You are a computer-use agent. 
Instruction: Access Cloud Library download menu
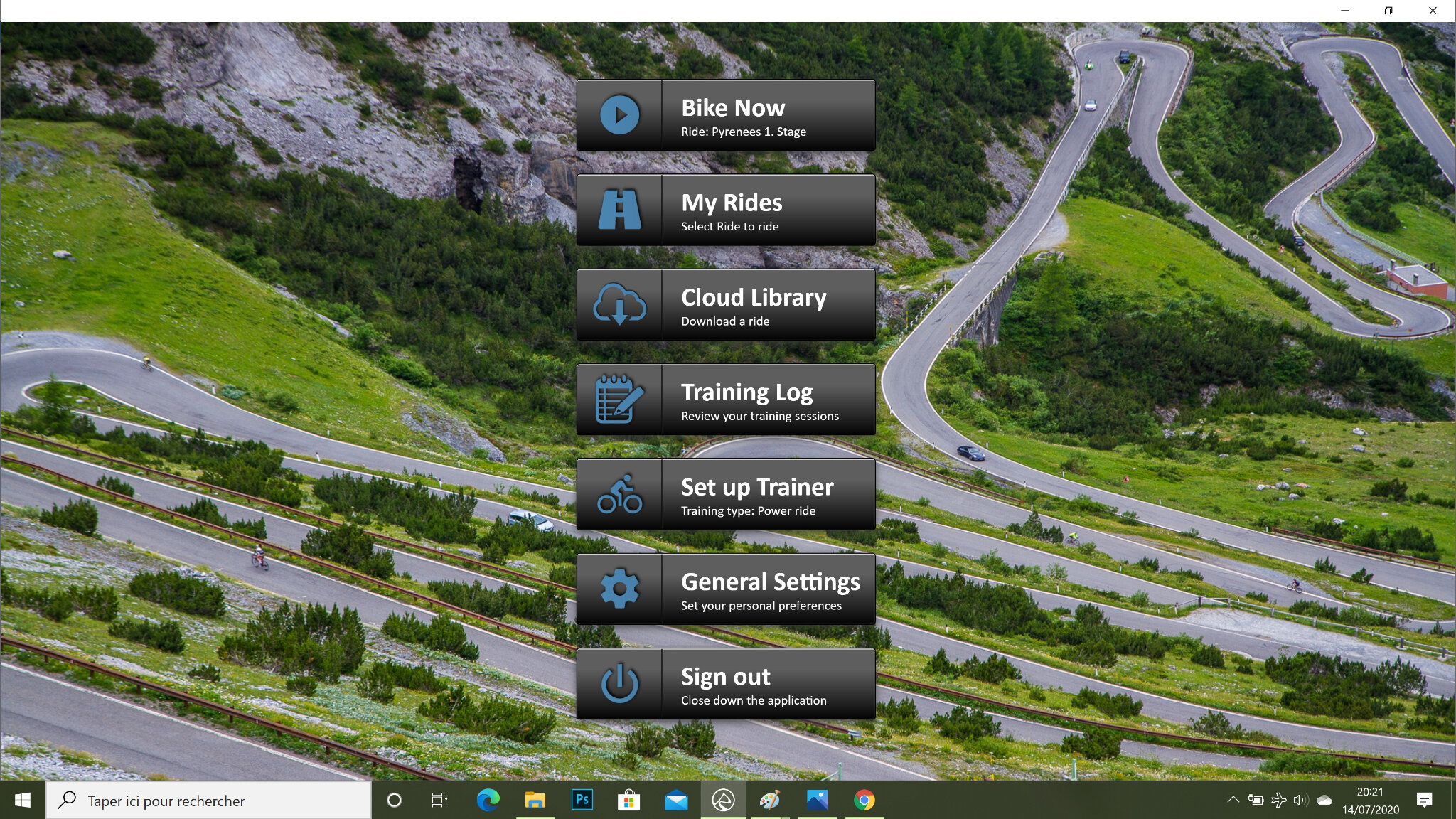pyautogui.click(x=727, y=304)
